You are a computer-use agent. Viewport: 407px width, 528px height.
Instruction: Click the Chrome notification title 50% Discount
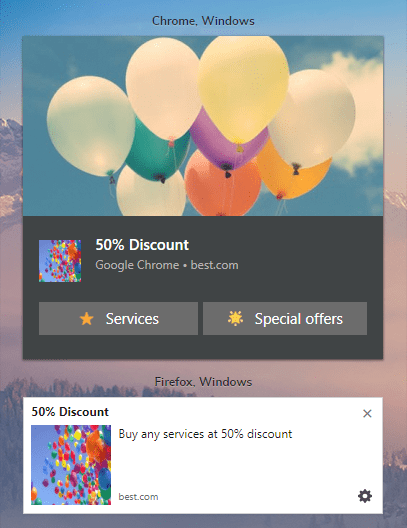(x=142, y=245)
